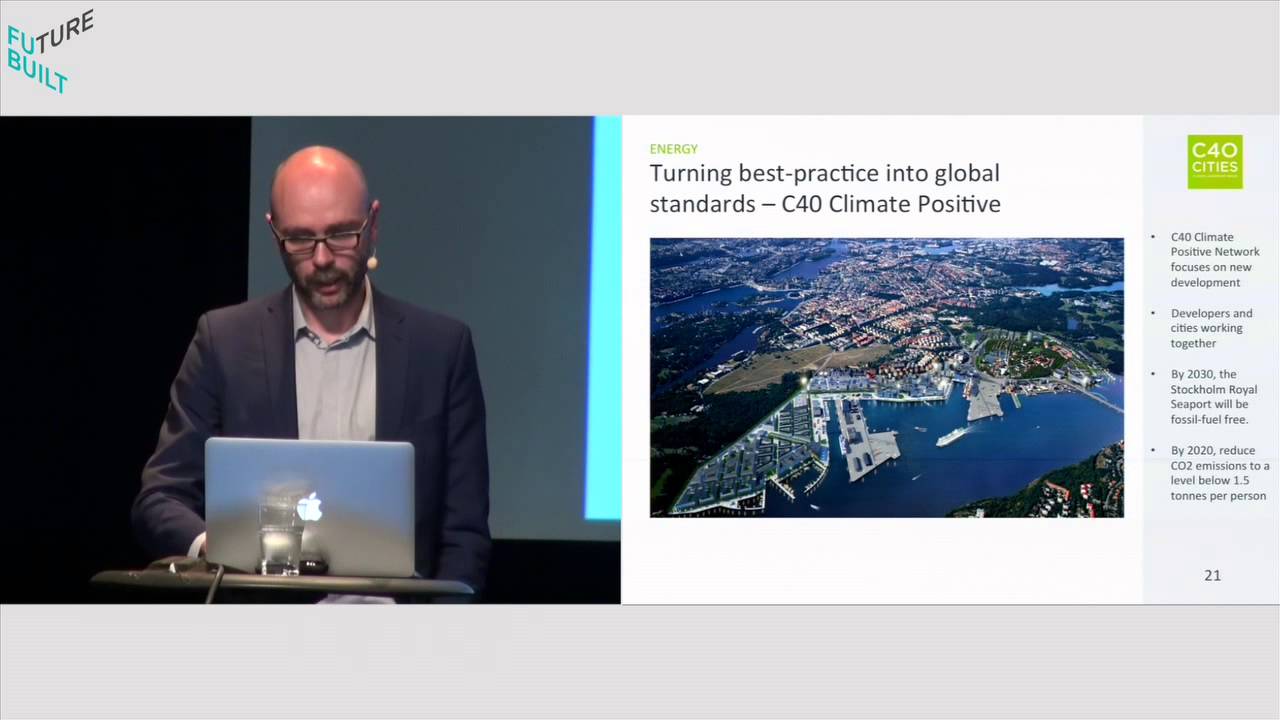The height and width of the screenshot is (720, 1280).
Task: Select the "Turning best-practice into global standards" title
Action: point(825,188)
